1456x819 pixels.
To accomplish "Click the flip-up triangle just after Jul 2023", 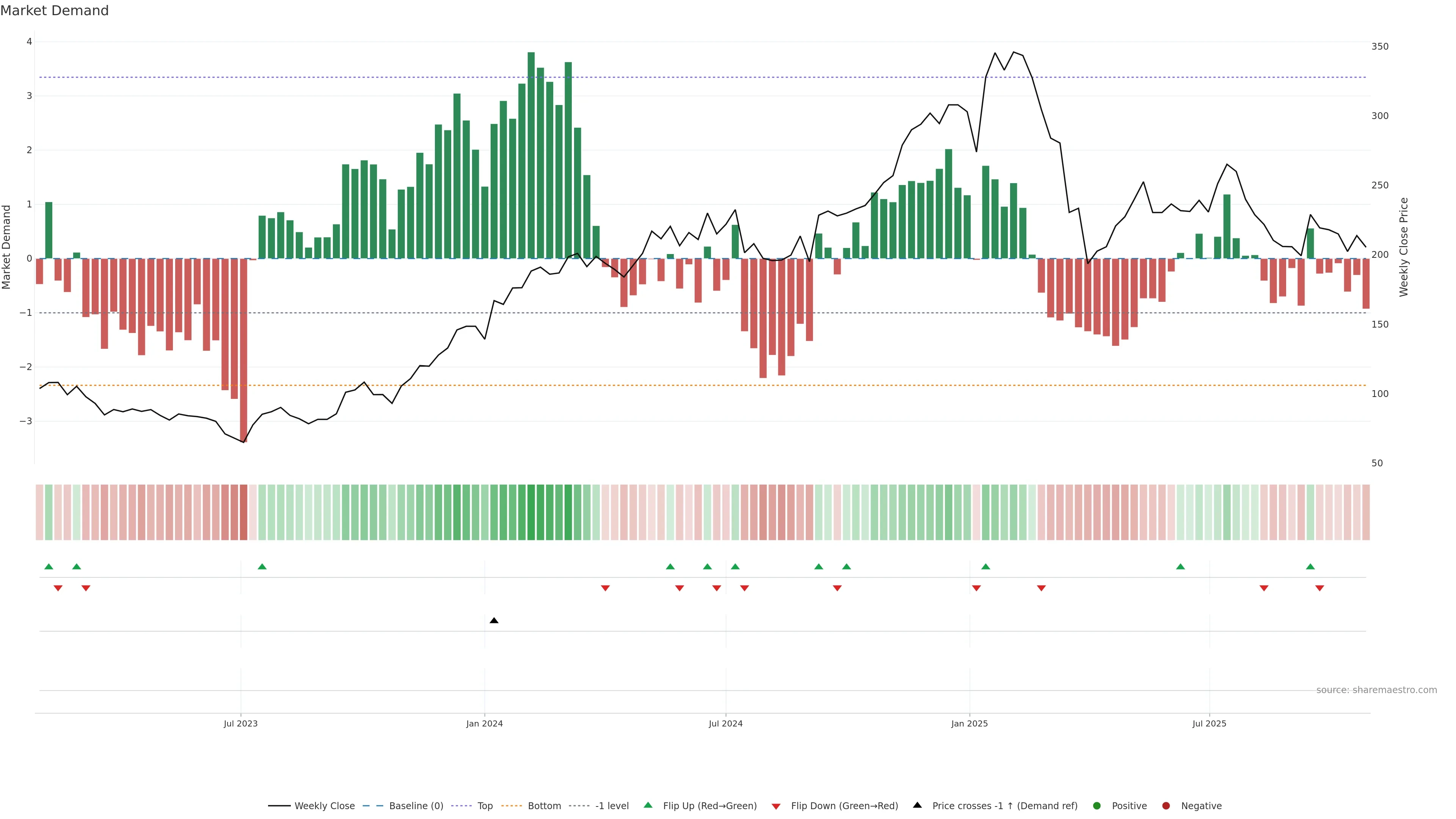I will (262, 566).
